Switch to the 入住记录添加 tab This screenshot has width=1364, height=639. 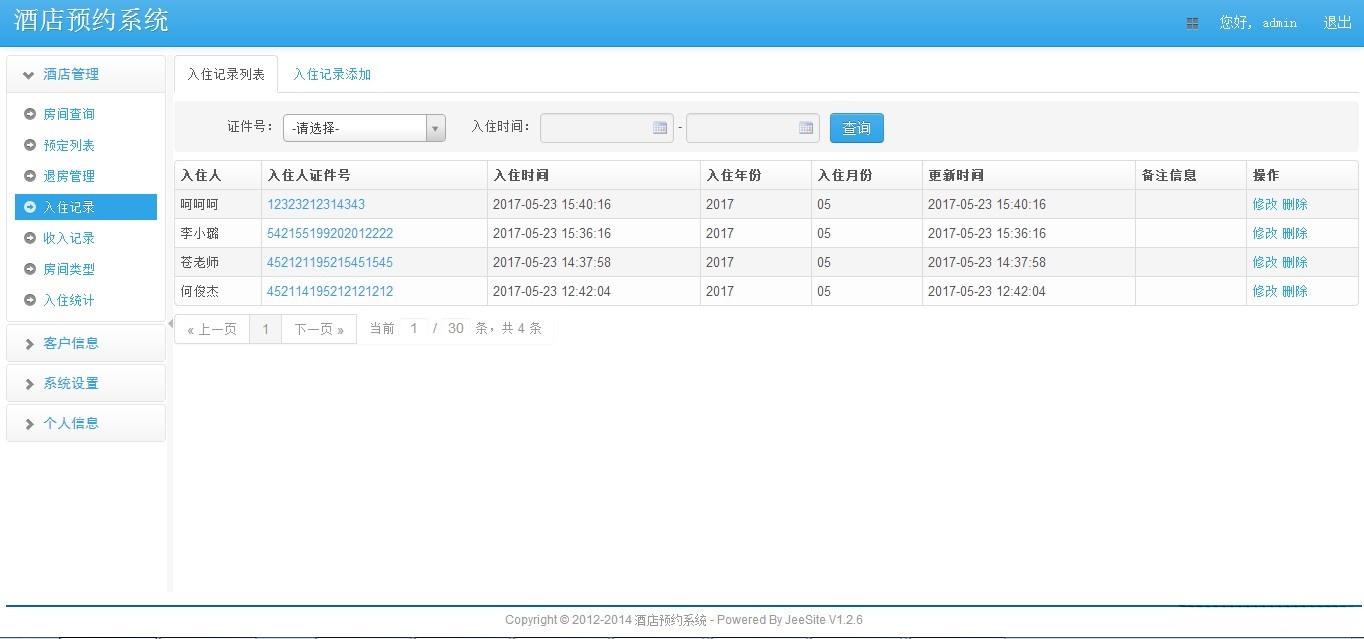[332, 74]
